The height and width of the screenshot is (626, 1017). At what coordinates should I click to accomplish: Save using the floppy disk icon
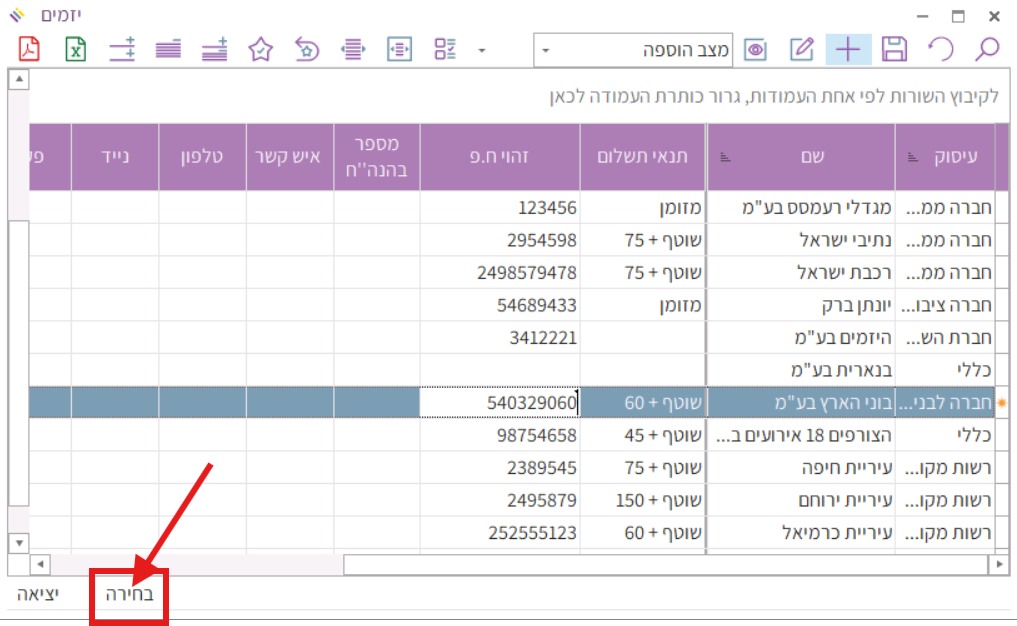[x=894, y=49]
